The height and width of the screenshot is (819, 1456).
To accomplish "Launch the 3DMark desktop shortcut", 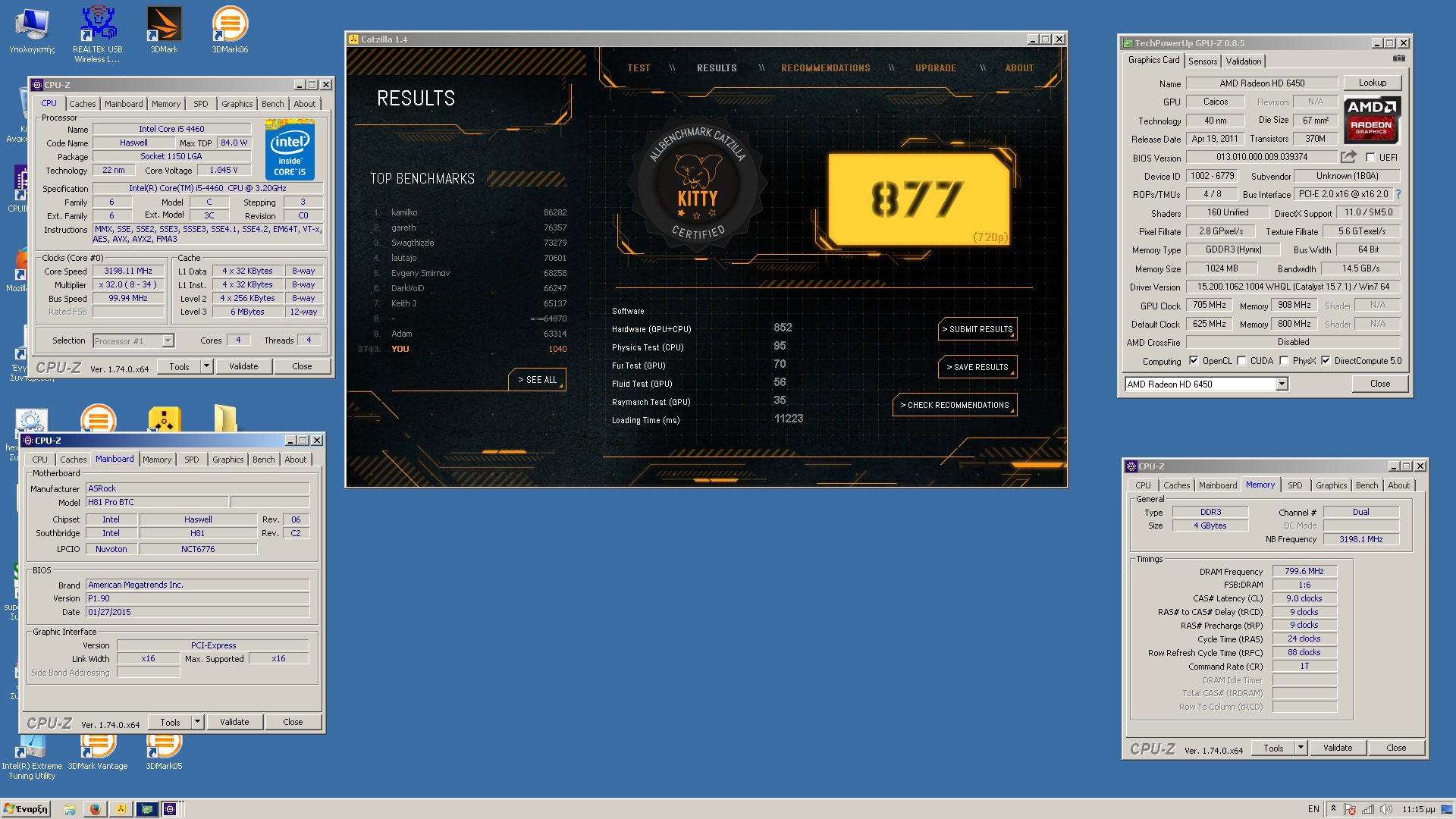I will coord(164,30).
